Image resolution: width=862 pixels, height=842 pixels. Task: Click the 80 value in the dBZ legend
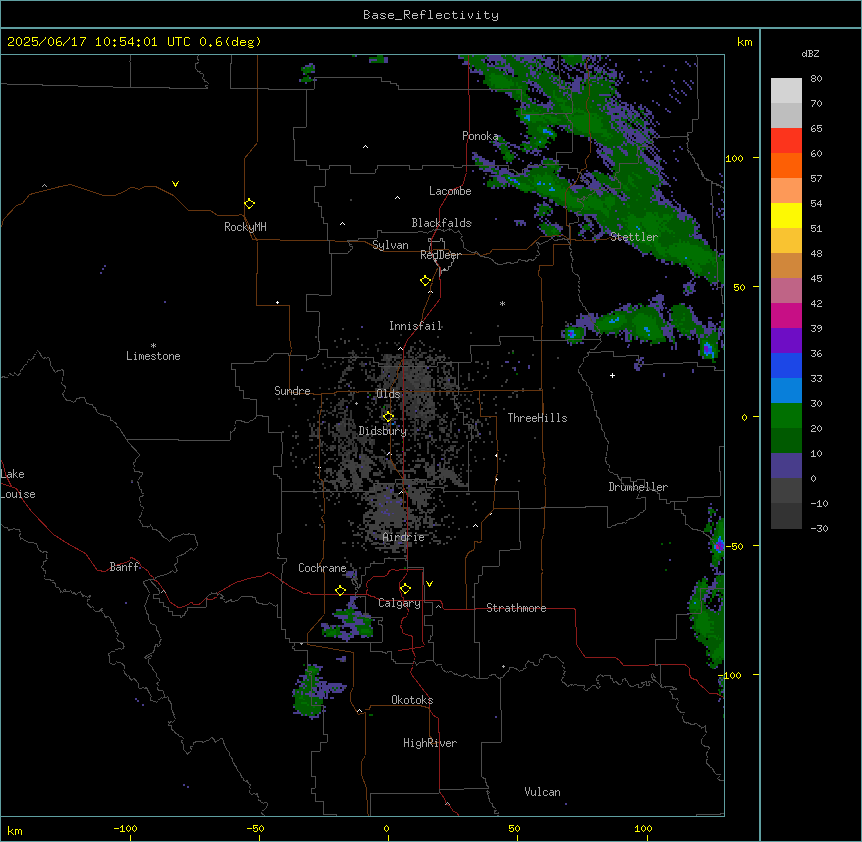click(816, 79)
